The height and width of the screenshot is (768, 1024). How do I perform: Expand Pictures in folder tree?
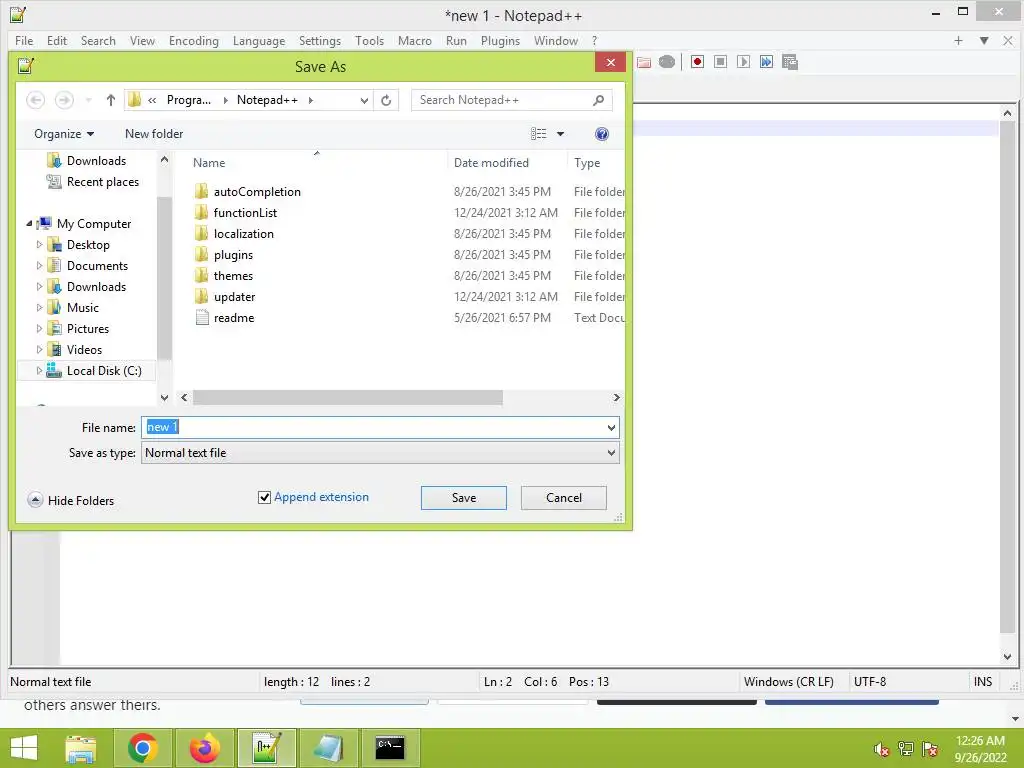39,328
